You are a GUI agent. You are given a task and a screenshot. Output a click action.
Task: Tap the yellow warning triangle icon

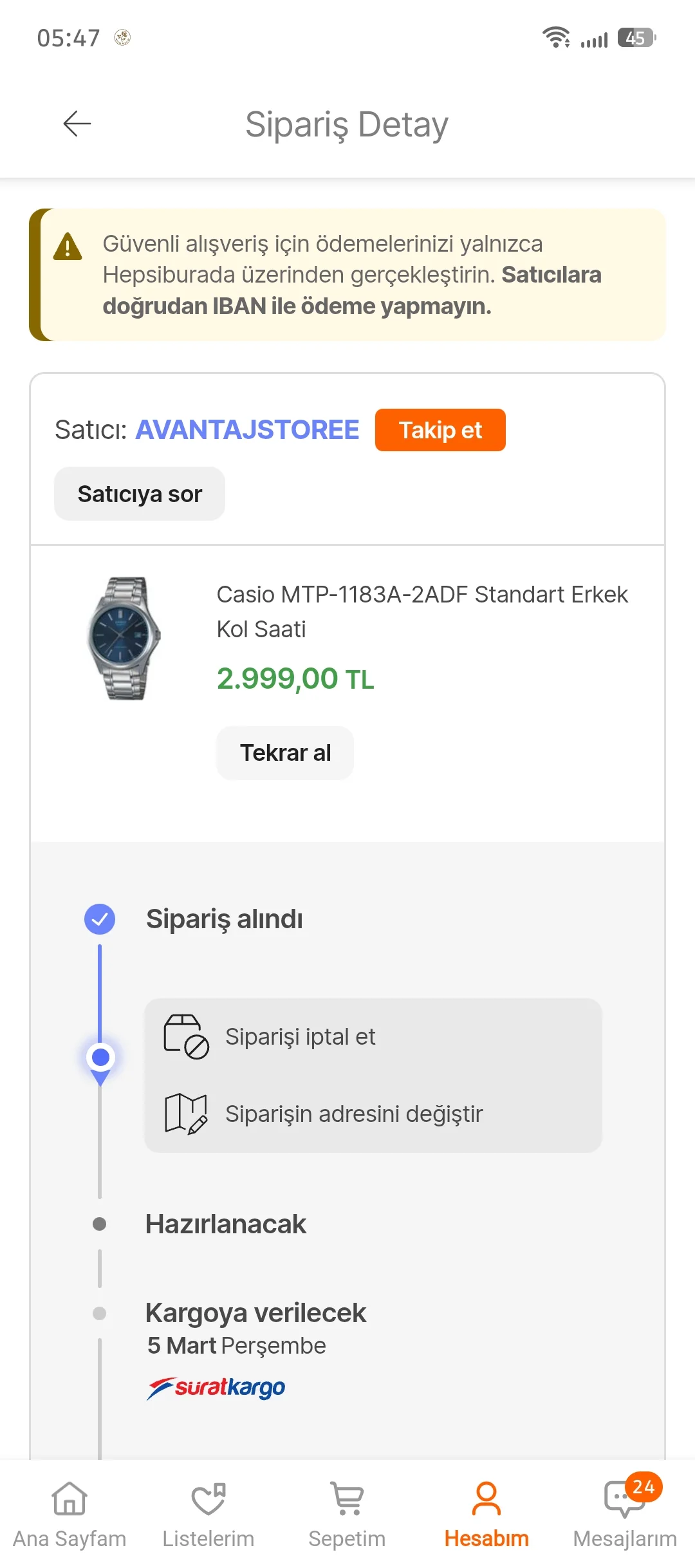click(x=68, y=247)
